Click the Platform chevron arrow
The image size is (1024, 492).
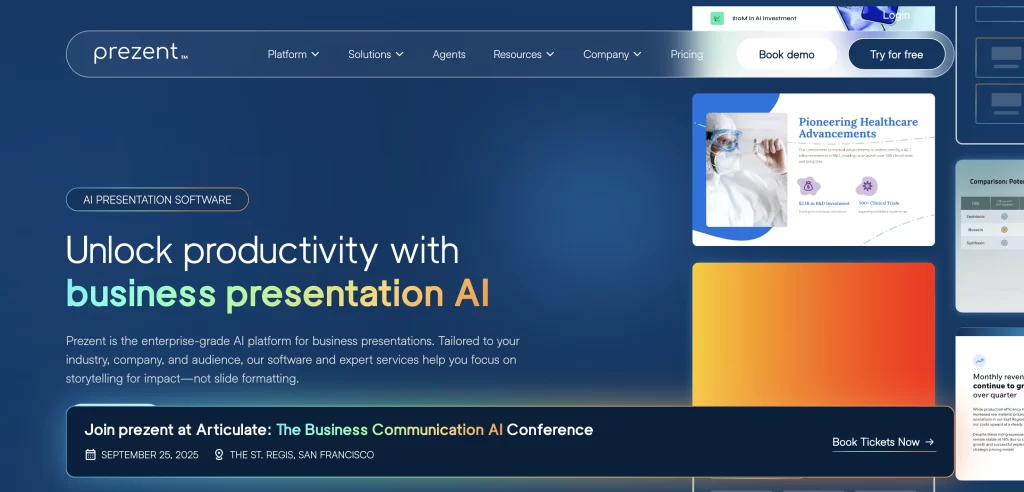coord(315,54)
